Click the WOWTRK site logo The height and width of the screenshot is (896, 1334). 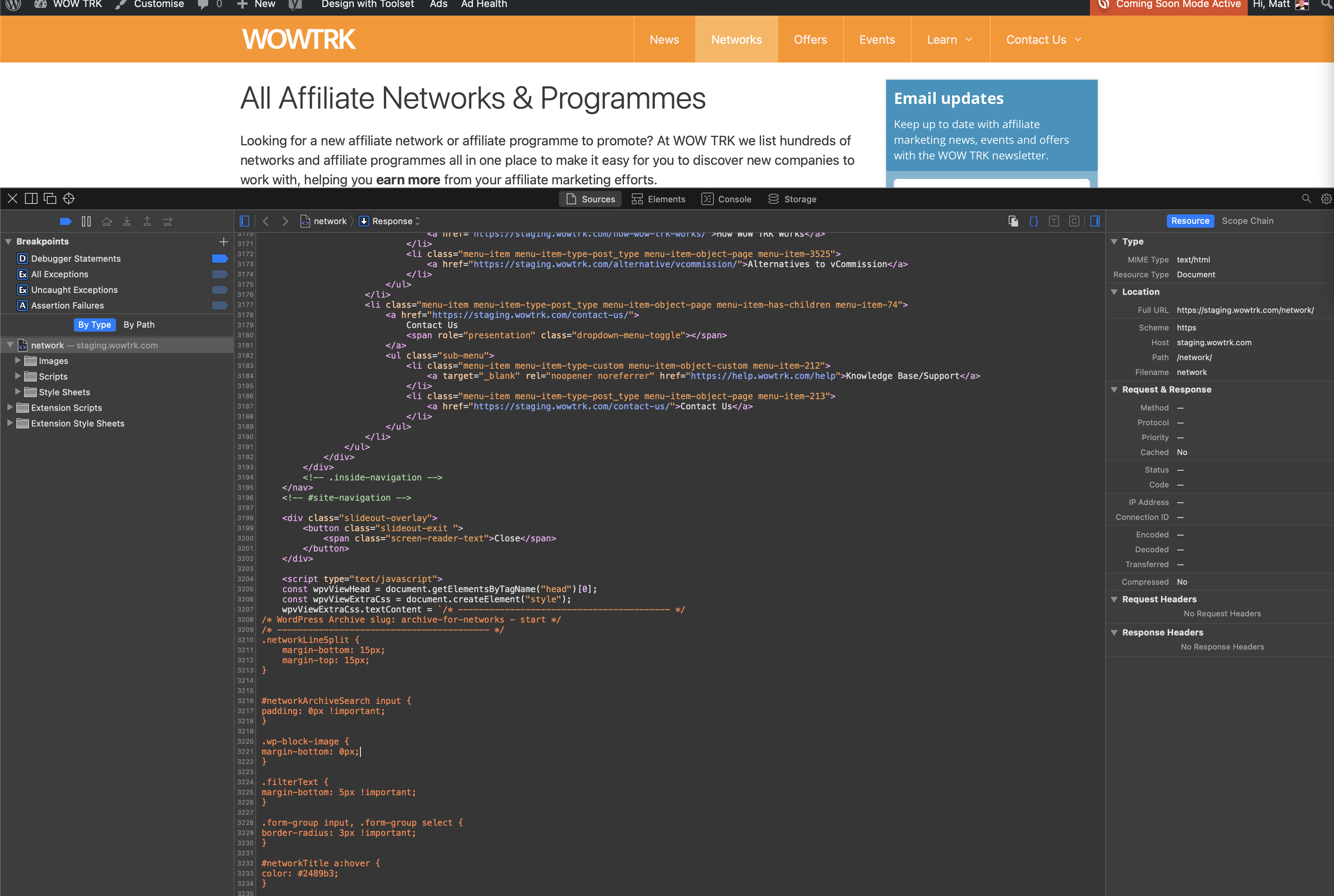tap(299, 39)
